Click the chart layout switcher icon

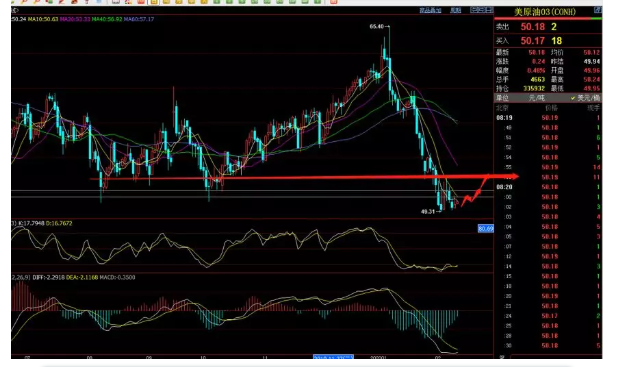481,10
